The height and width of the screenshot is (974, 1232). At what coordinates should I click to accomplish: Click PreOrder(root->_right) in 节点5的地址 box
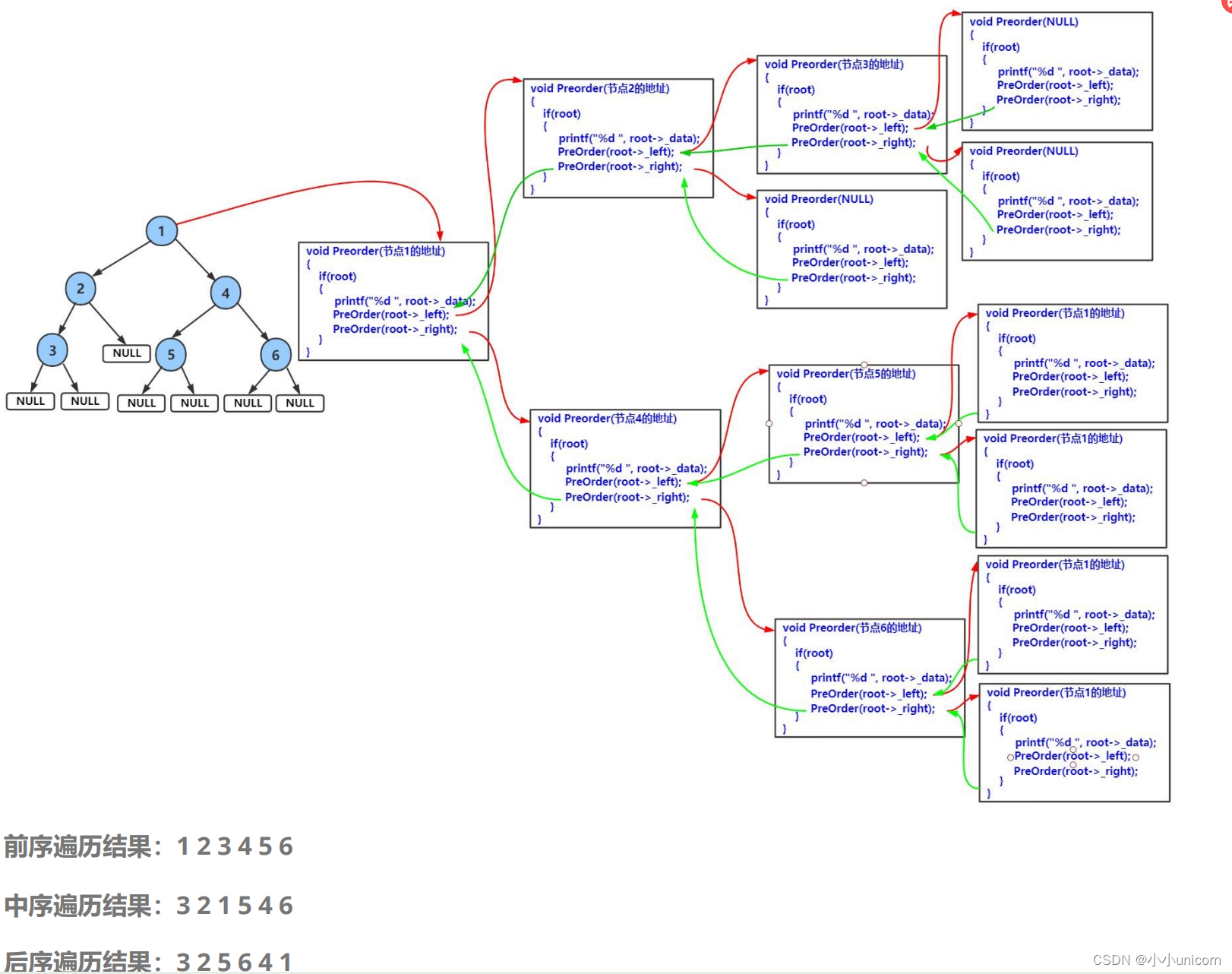click(866, 452)
